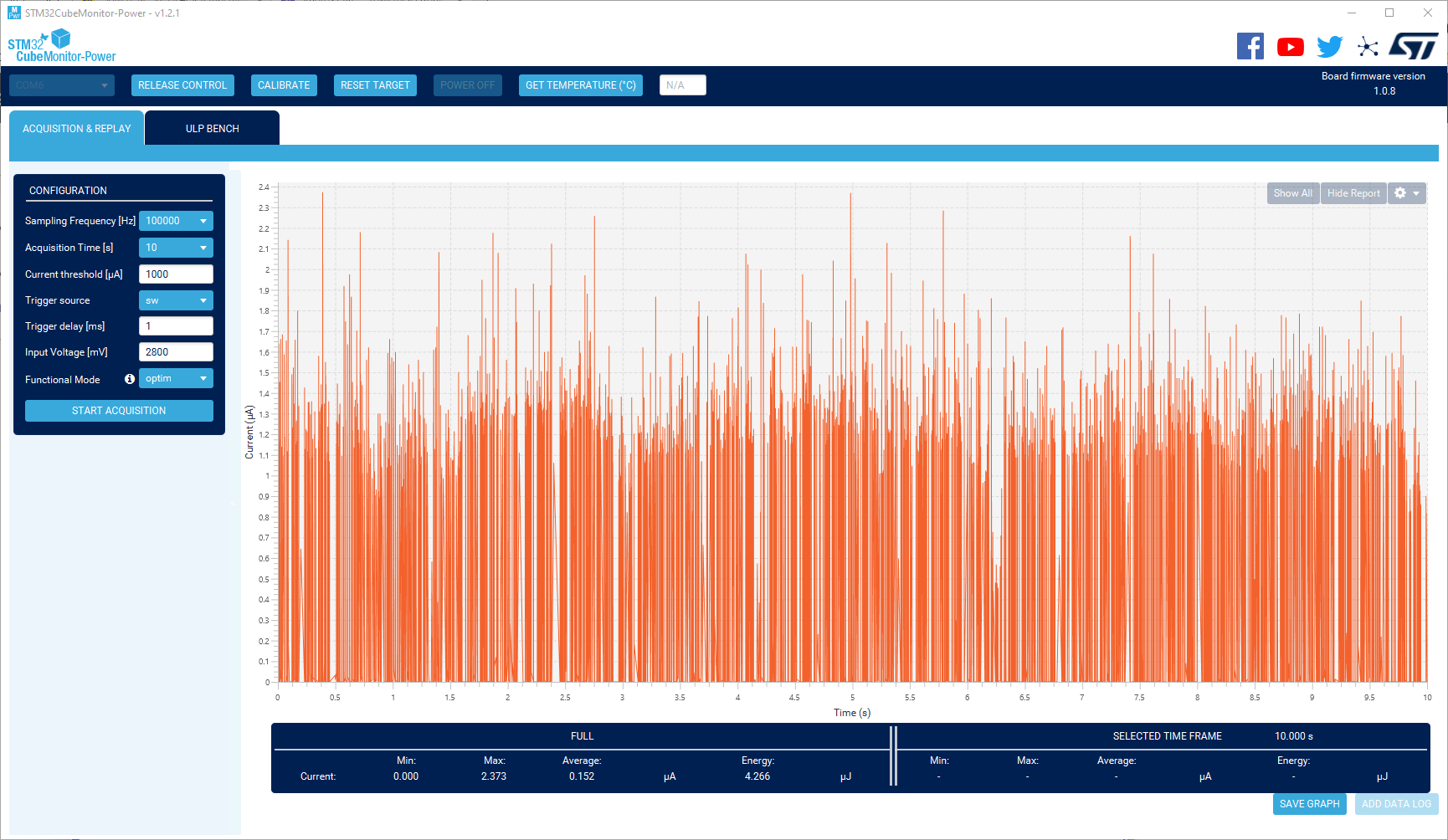The height and width of the screenshot is (840, 1448).
Task: Click the Functional Mode info icon
Action: pos(130,379)
